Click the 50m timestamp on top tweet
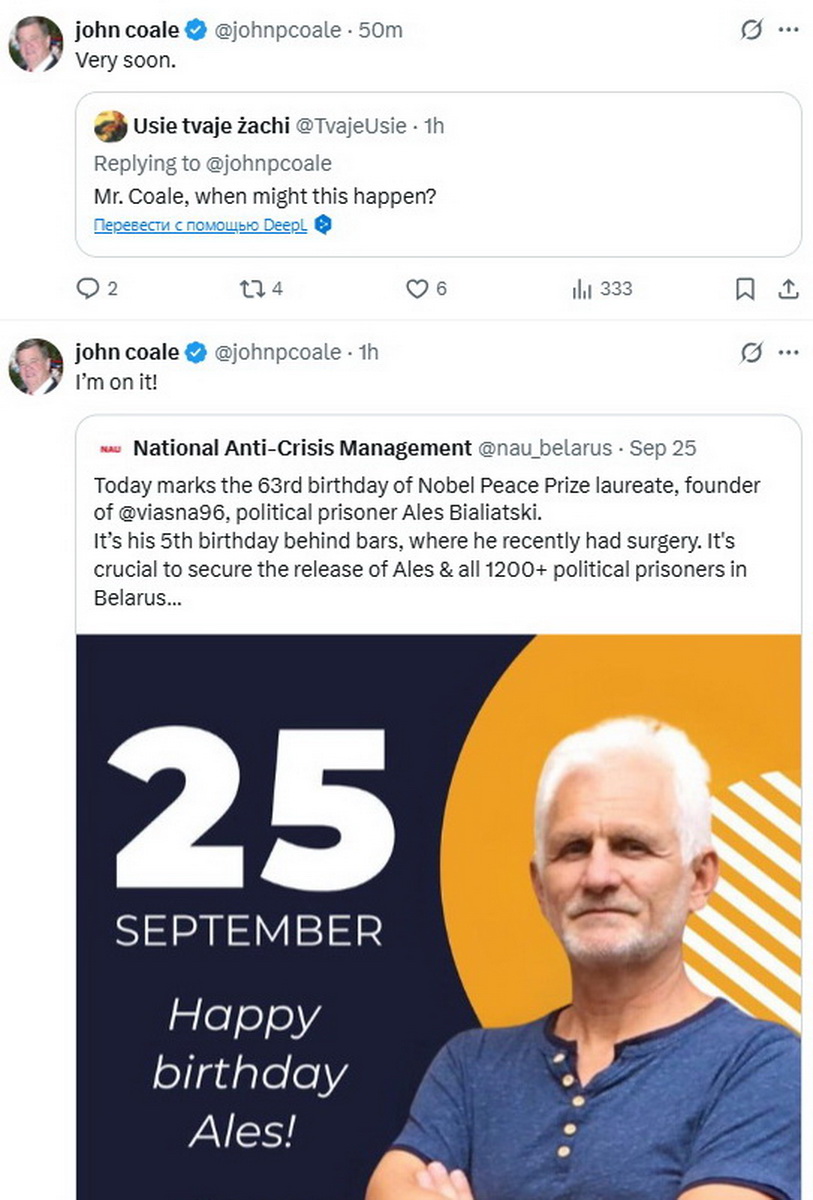 [380, 30]
